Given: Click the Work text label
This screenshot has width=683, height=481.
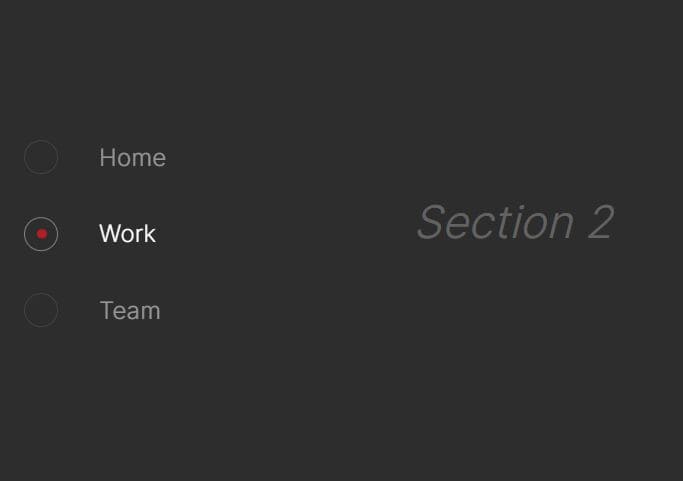Looking at the screenshot, I should pos(127,234).
